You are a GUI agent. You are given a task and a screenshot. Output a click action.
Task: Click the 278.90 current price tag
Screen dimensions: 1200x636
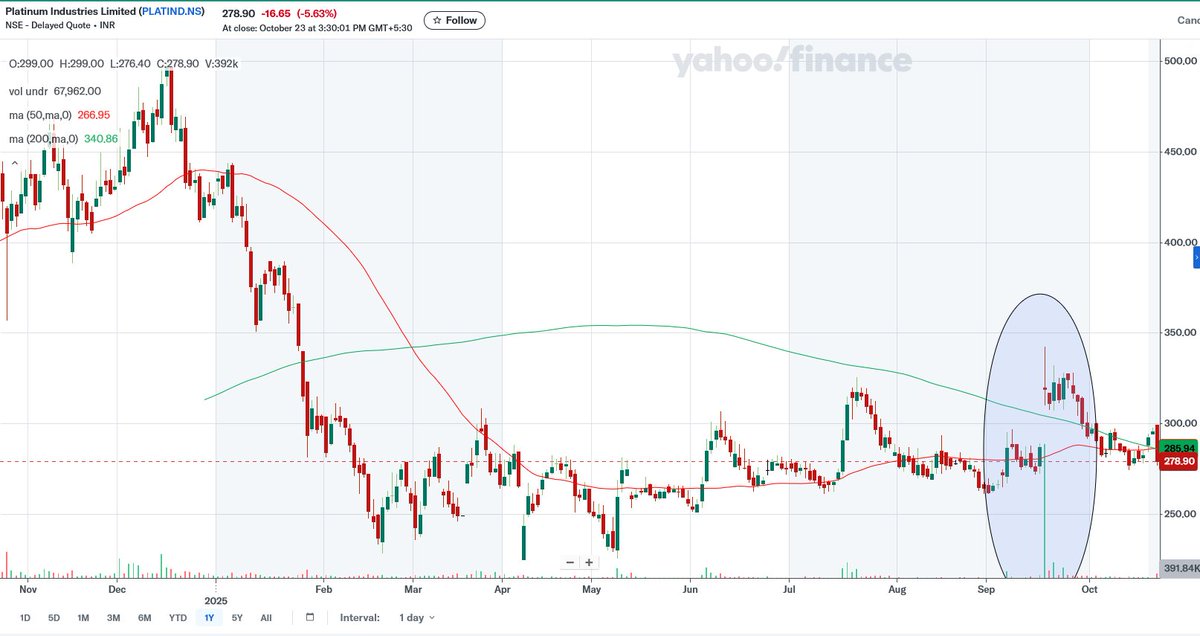(1177, 460)
